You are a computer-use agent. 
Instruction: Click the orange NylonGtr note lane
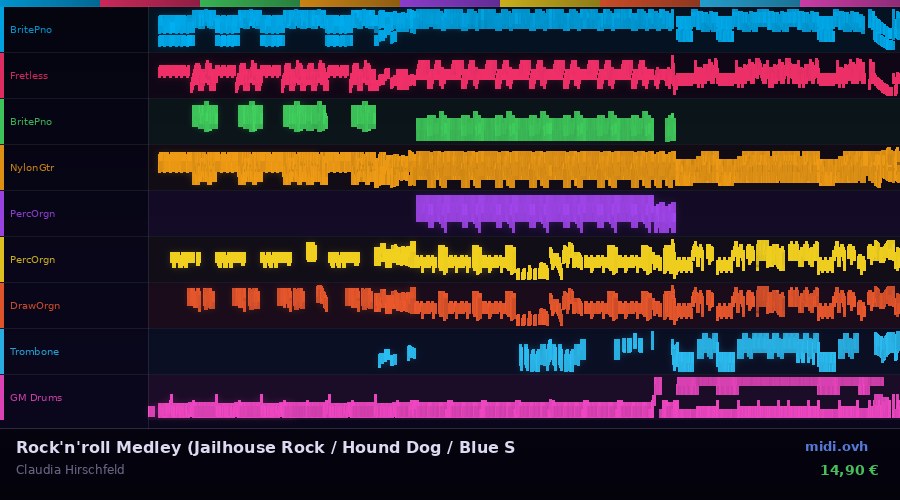click(x=520, y=167)
